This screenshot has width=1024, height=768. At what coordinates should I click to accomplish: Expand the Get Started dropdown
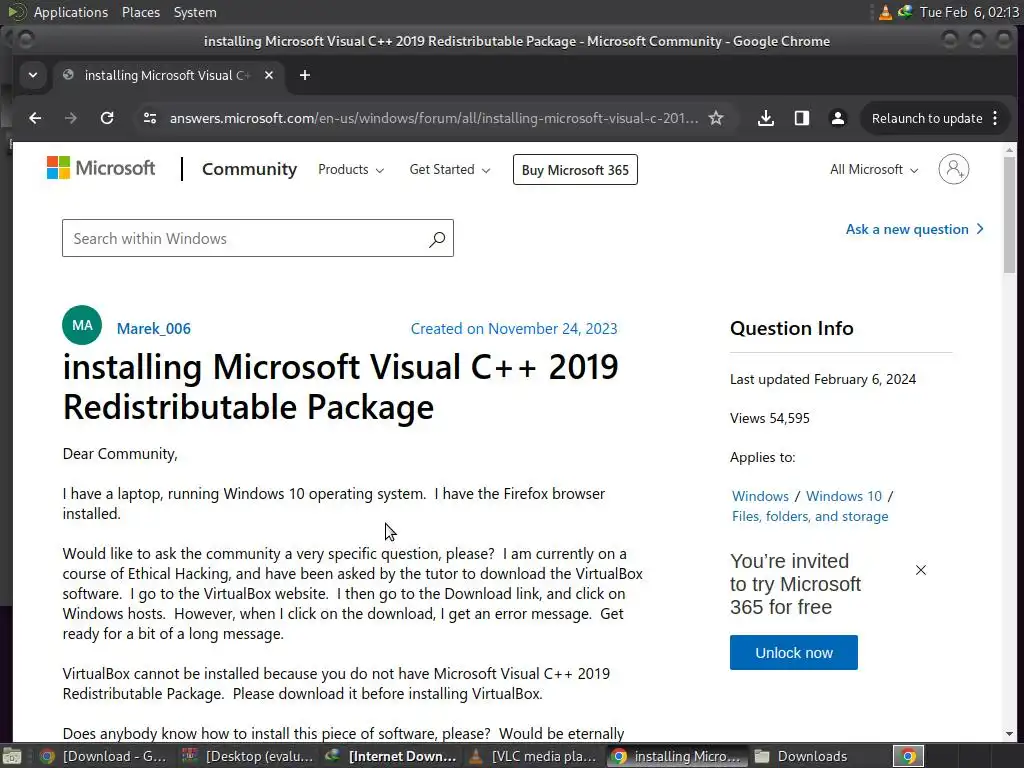pyautogui.click(x=449, y=170)
